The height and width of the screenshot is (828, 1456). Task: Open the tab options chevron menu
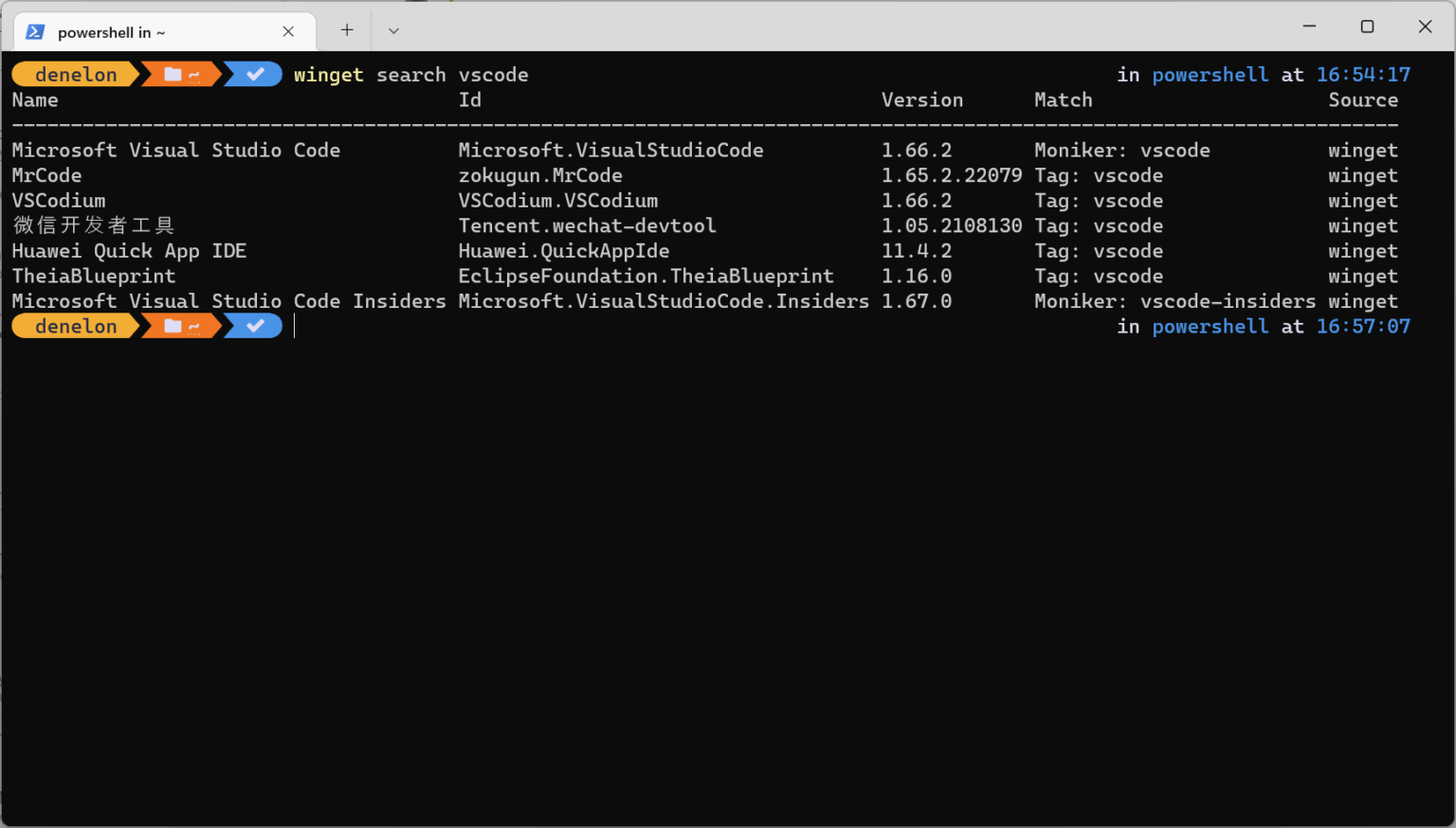(392, 29)
